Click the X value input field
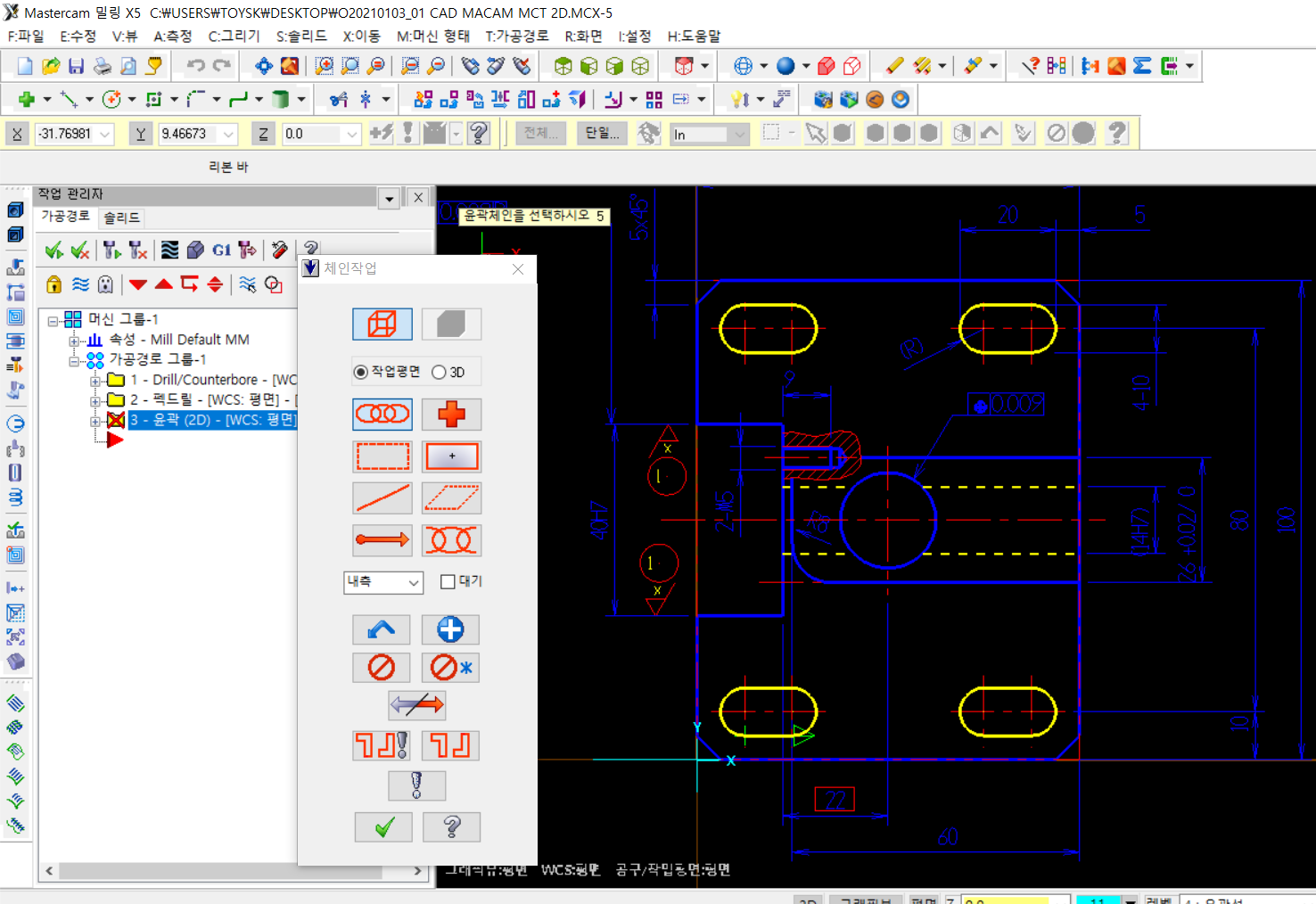 tap(67, 134)
